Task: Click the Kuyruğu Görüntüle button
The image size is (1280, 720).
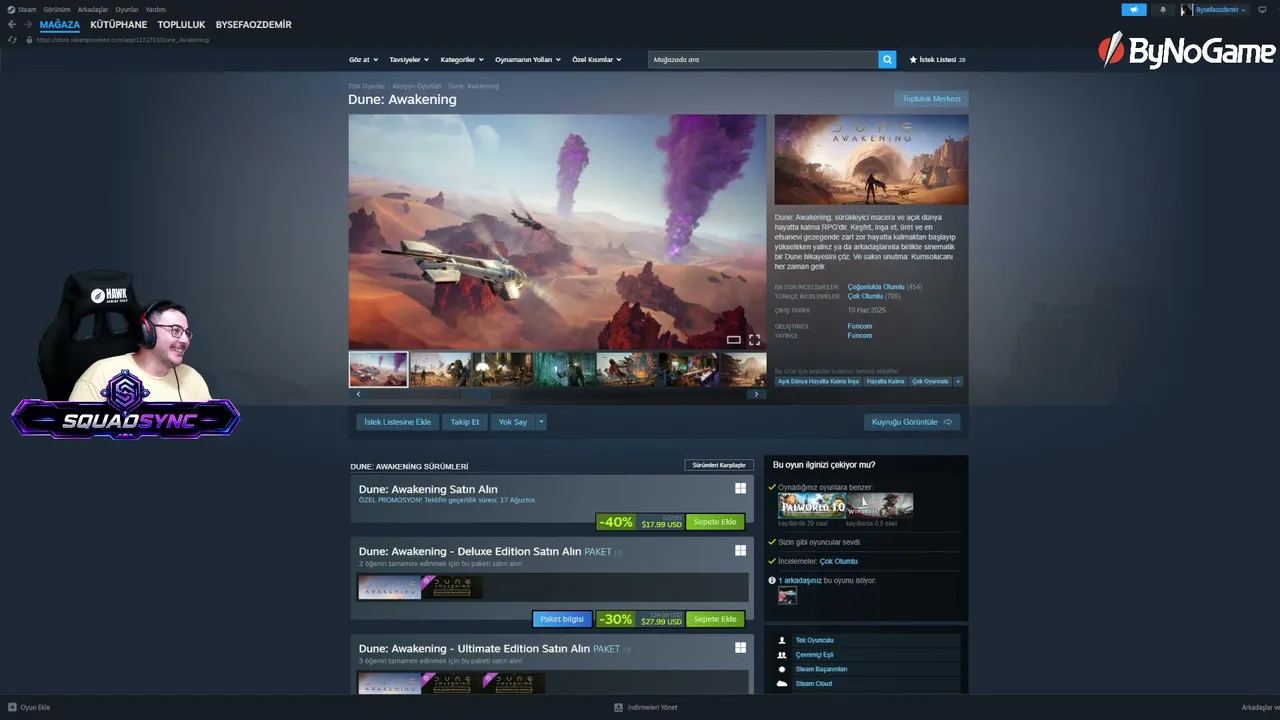Action: 912,422
